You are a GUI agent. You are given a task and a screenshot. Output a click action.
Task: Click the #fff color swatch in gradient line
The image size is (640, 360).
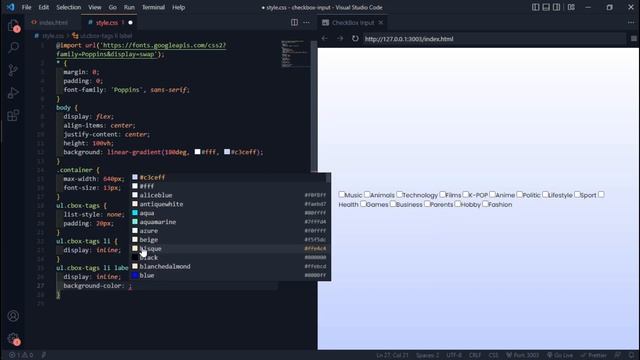point(198,152)
